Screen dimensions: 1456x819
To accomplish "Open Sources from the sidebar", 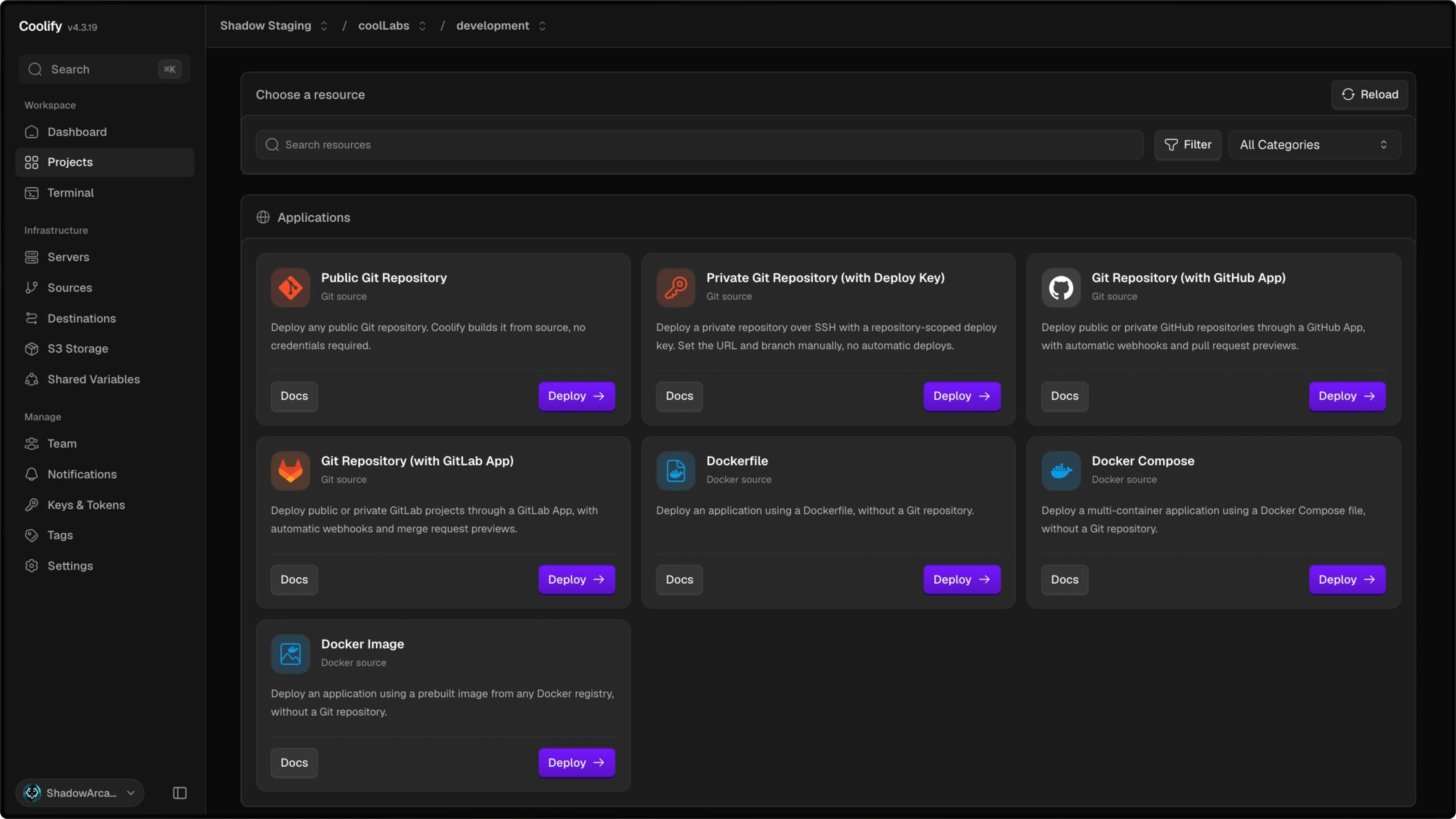I will coord(105,287).
